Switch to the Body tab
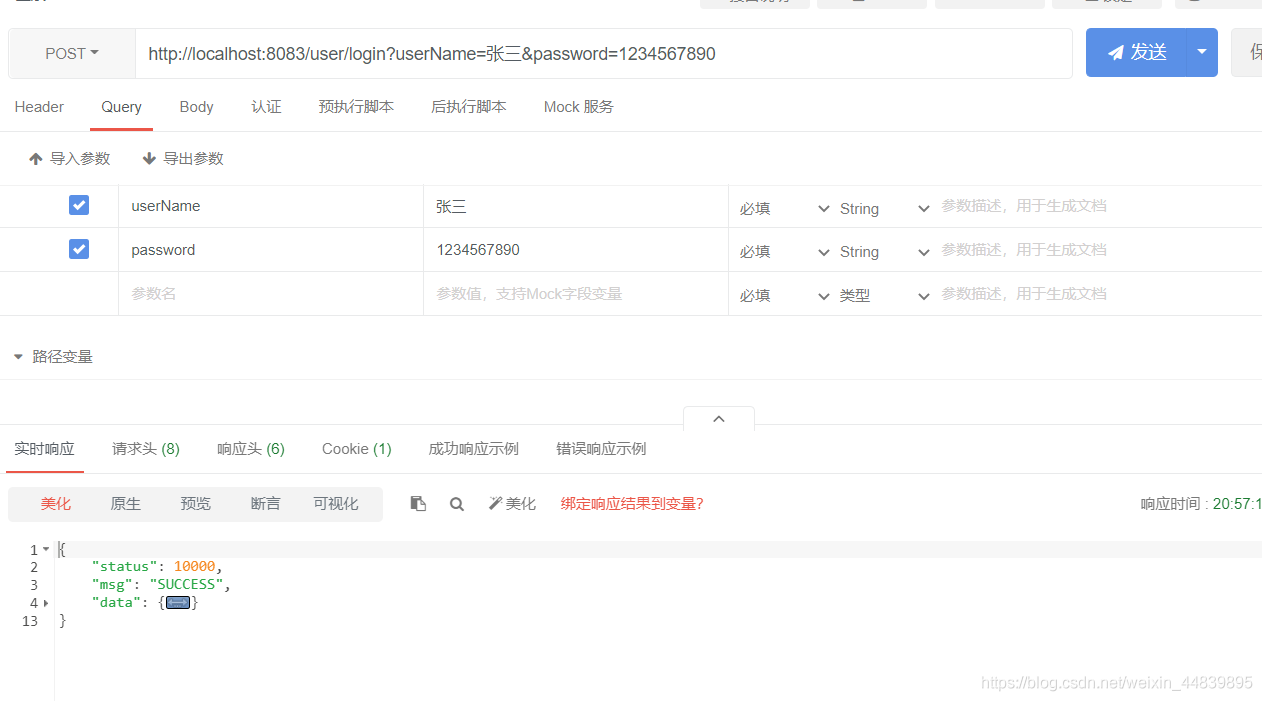1262x701 pixels. pos(197,107)
